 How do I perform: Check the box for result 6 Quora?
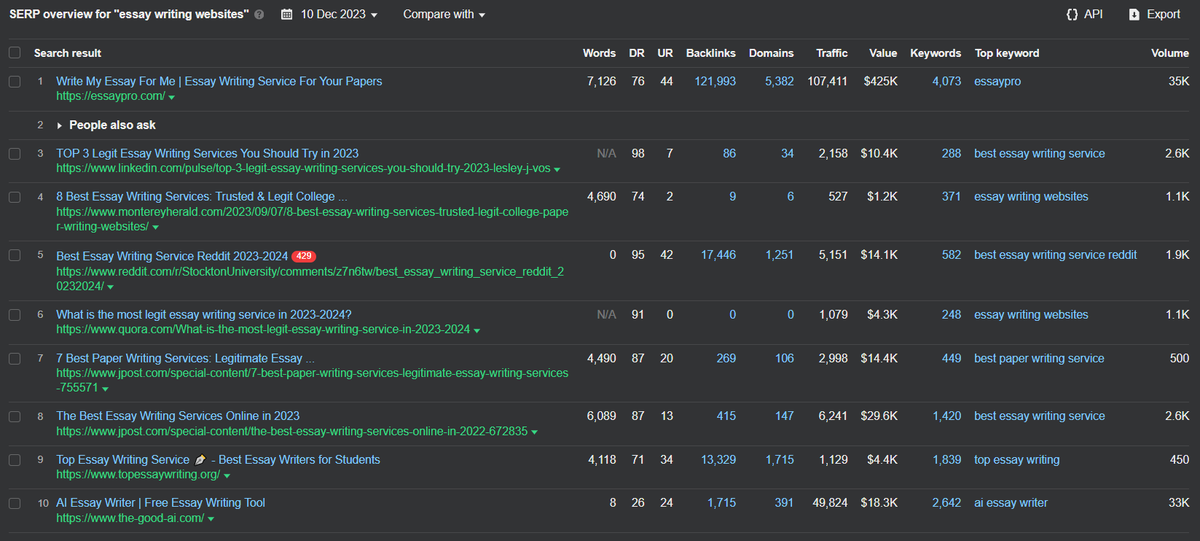tap(14, 314)
